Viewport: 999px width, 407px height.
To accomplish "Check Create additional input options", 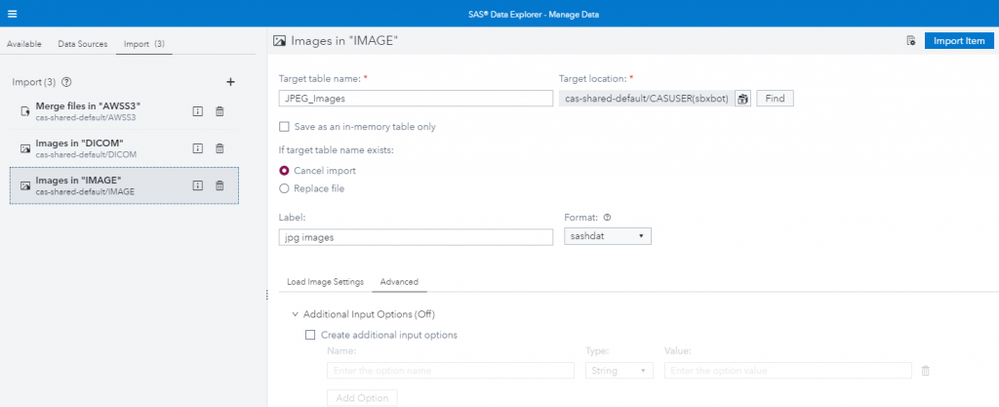I will click(x=310, y=335).
